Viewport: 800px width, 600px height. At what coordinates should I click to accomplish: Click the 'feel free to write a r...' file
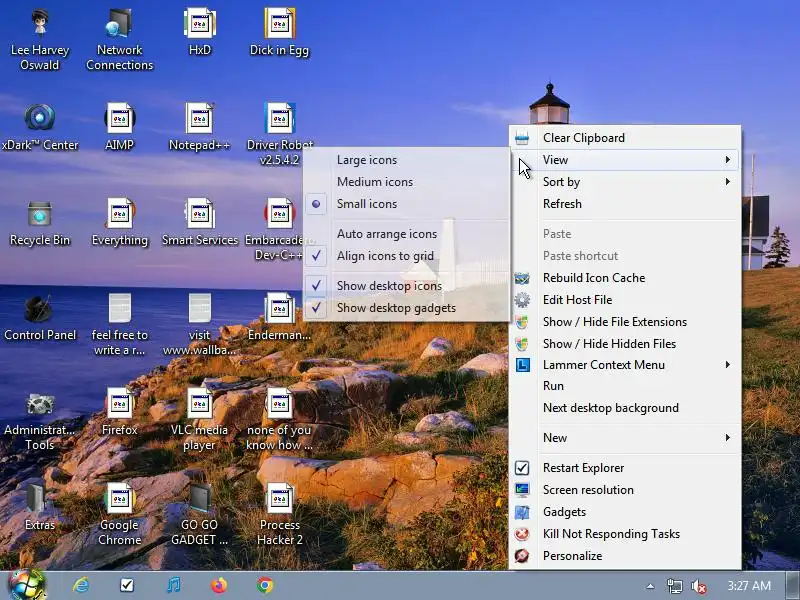click(119, 324)
